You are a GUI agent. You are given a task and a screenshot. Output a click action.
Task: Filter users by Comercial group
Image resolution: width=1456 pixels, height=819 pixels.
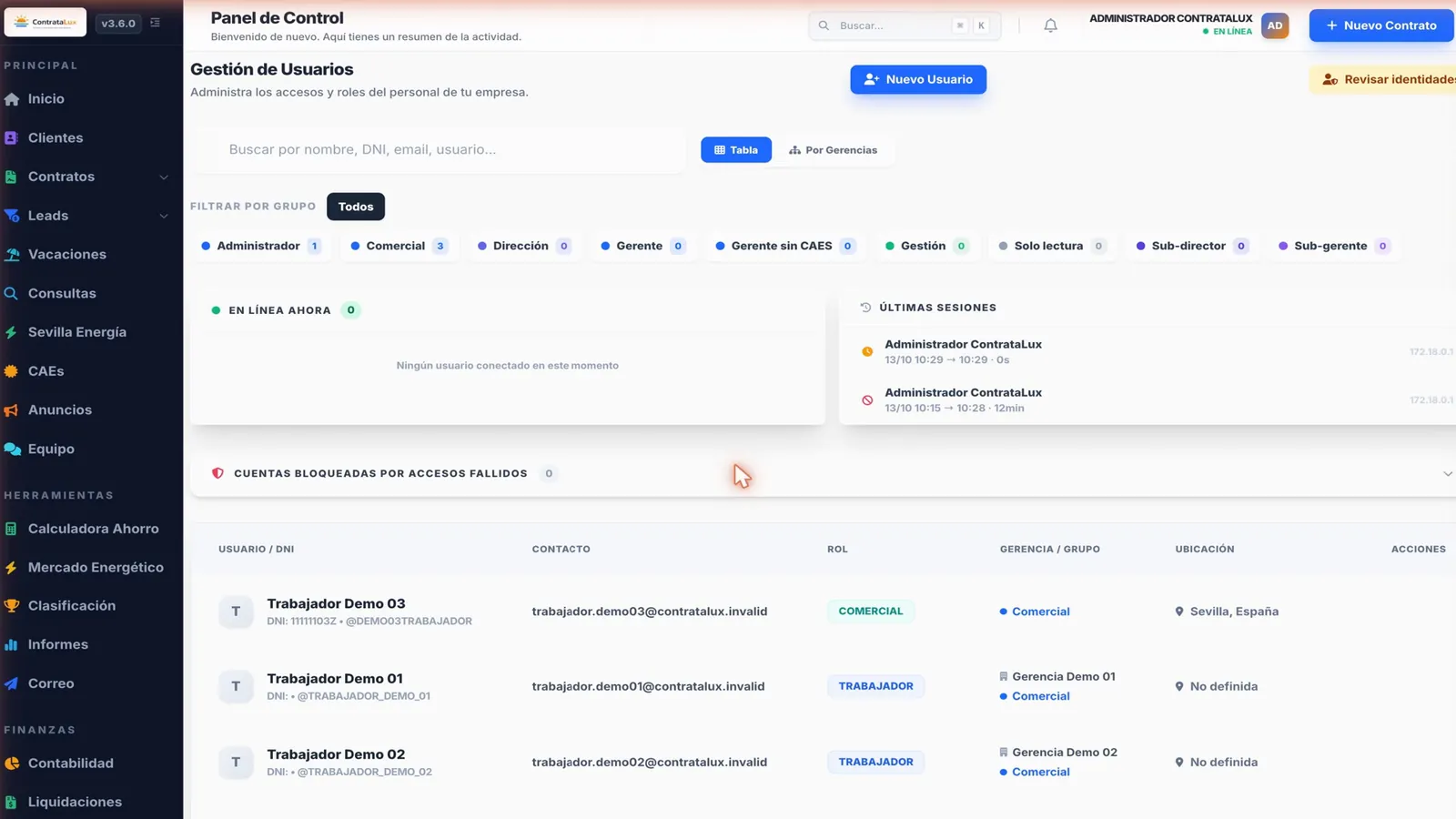[399, 246]
